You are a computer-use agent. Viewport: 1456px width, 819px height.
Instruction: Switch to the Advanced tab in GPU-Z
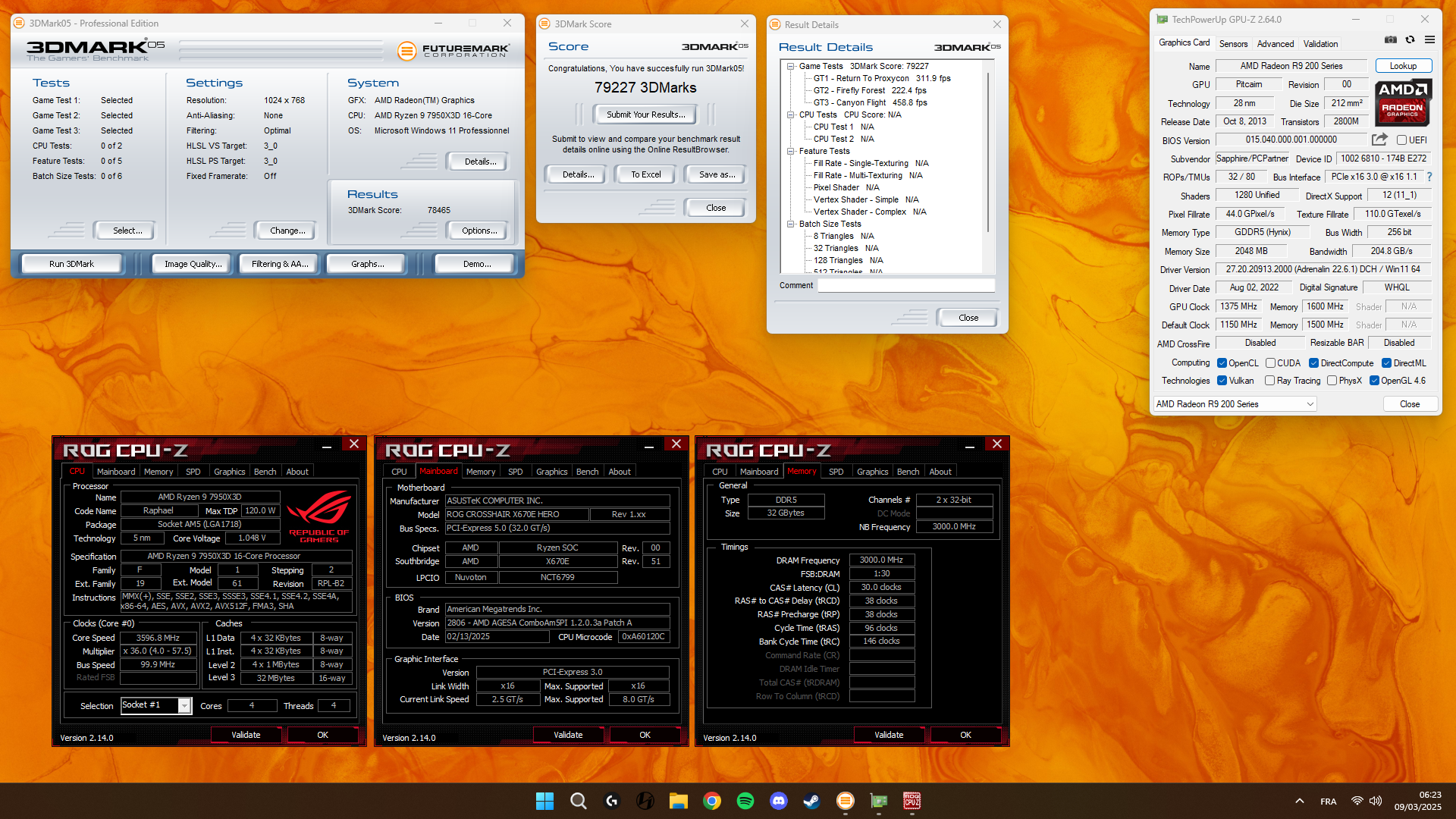pyautogui.click(x=1276, y=44)
